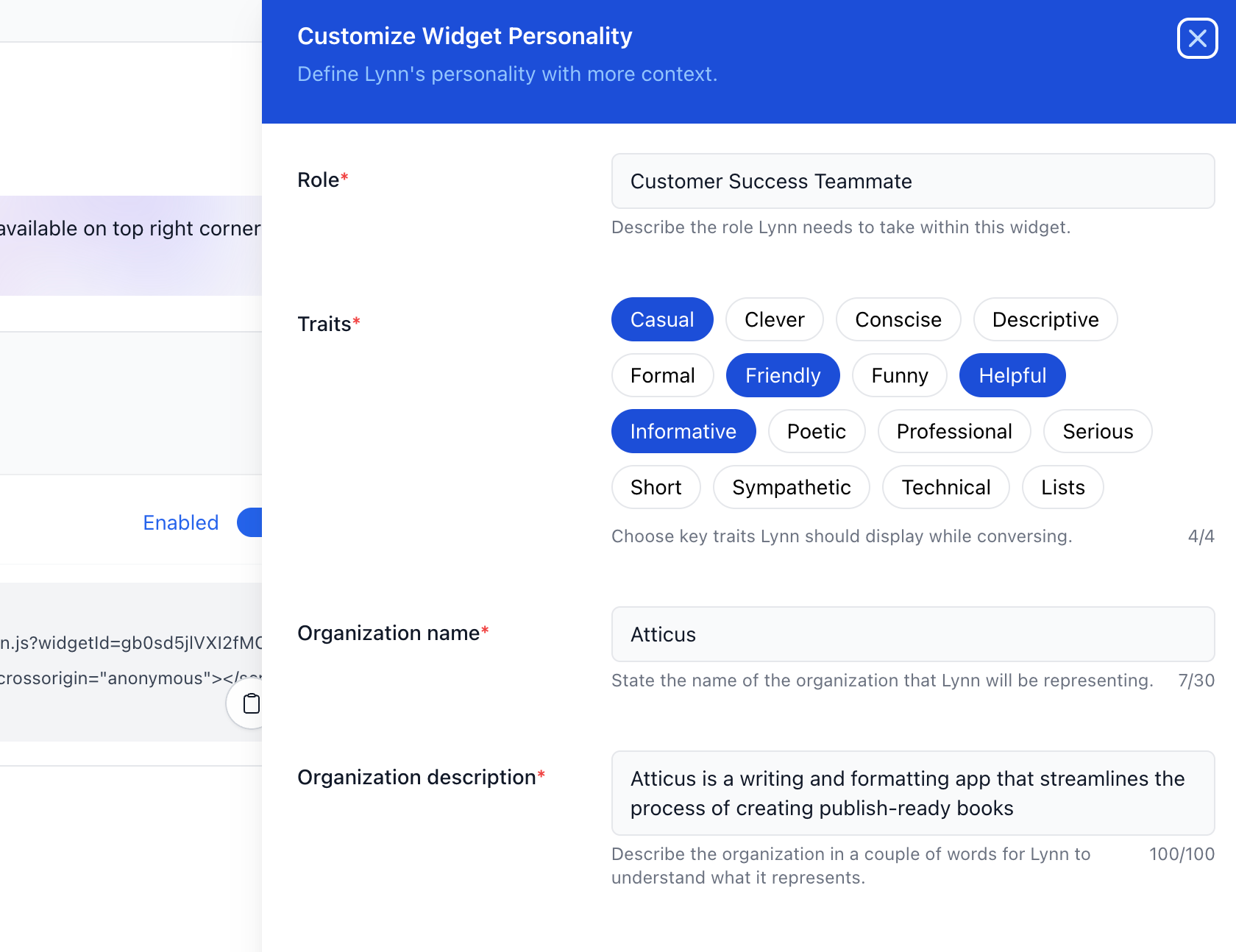Click the Role input field
The image size is (1236, 952).
pos(912,181)
